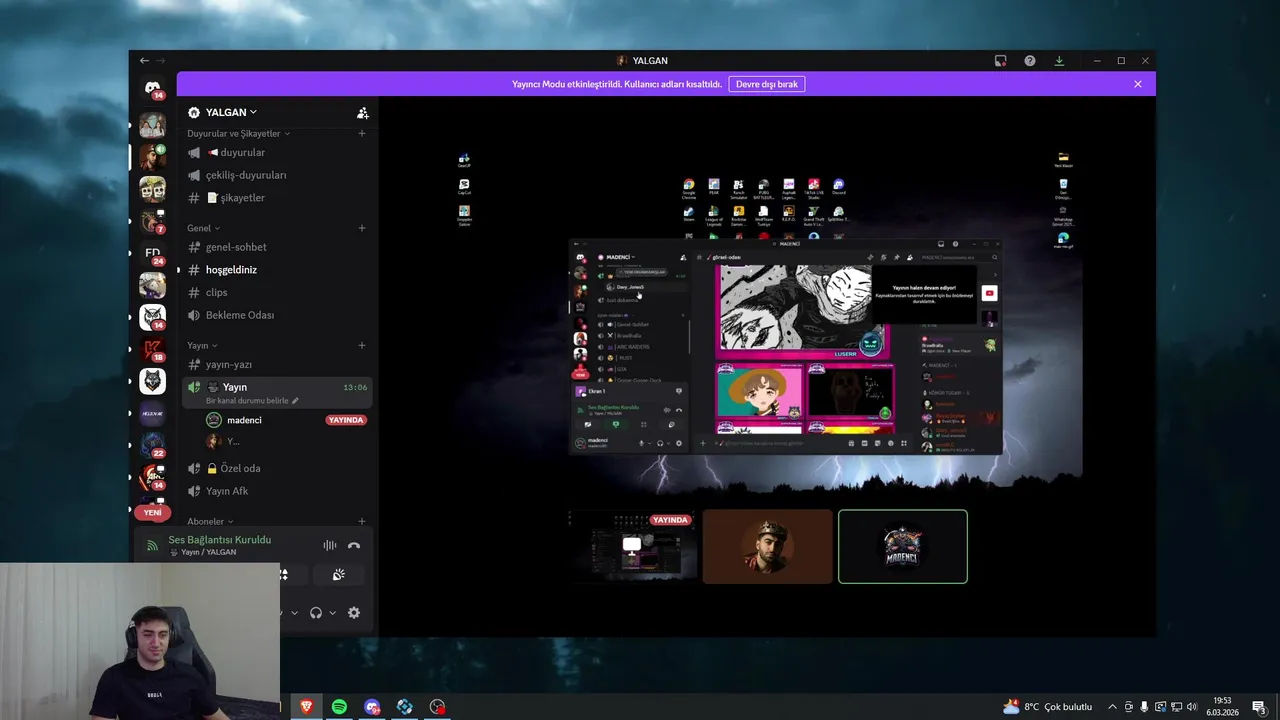Image resolution: width=1280 pixels, height=720 pixels.
Task: Click 'Devre dışı bırak' button
Action: tap(767, 84)
